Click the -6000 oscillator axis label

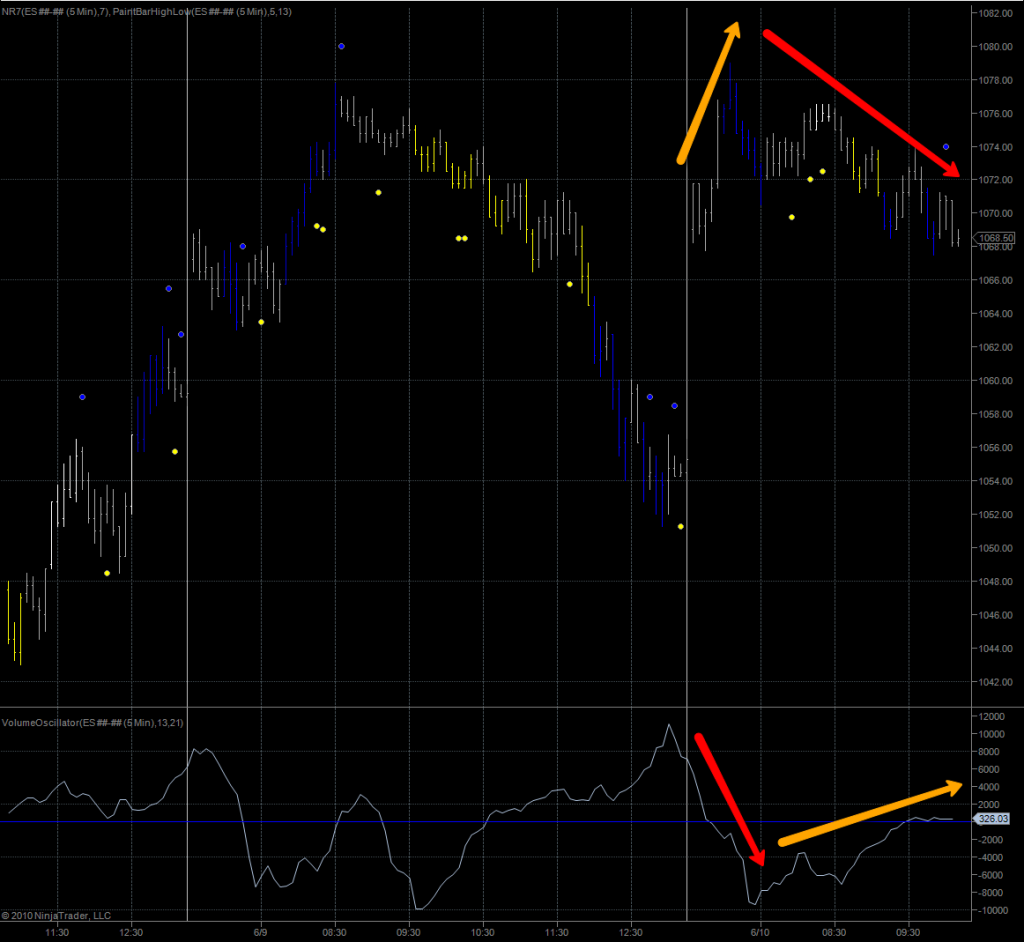pos(989,875)
